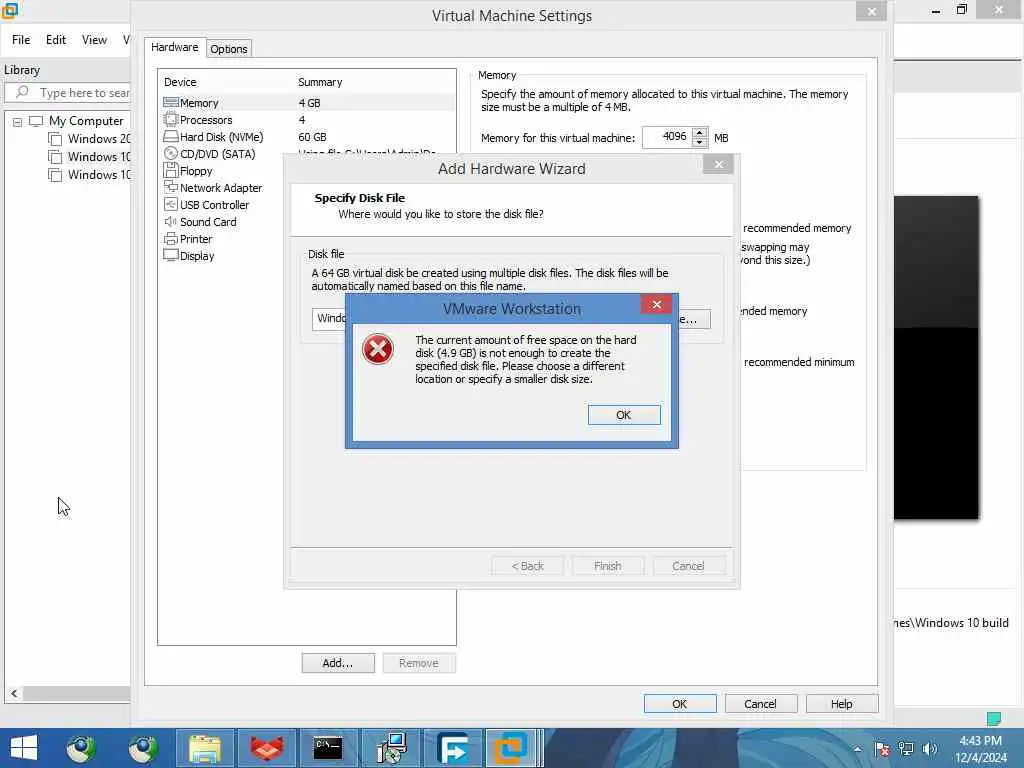
Task: Click the network tray icon
Action: (x=906, y=749)
